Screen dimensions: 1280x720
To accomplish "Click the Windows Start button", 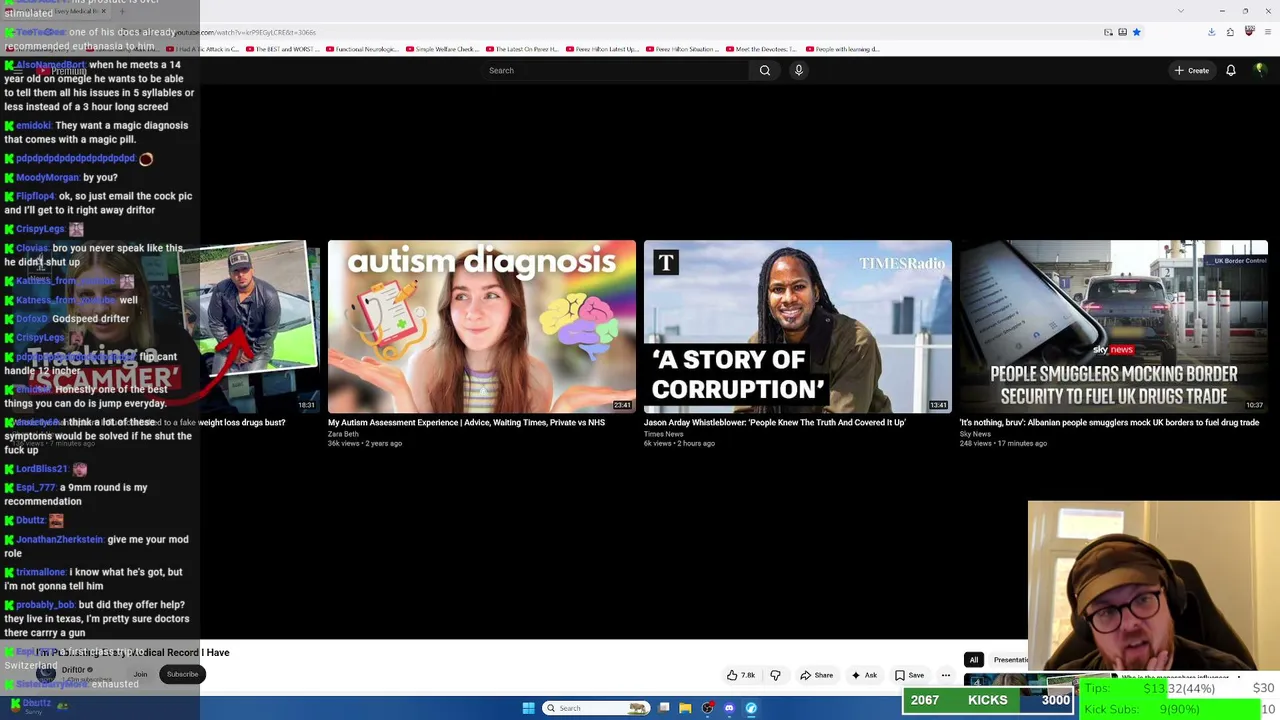I will 528,708.
